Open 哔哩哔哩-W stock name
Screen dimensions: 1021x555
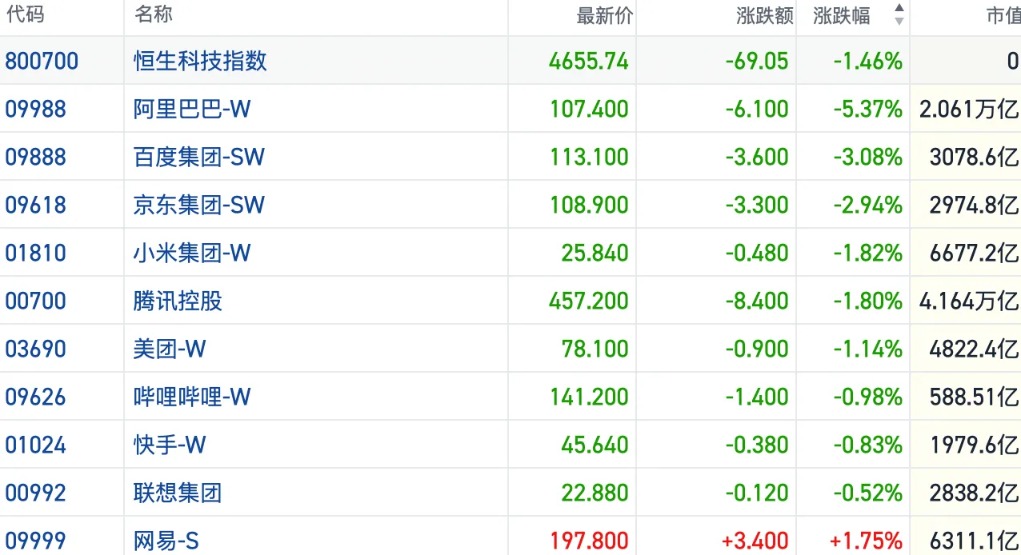(x=192, y=397)
